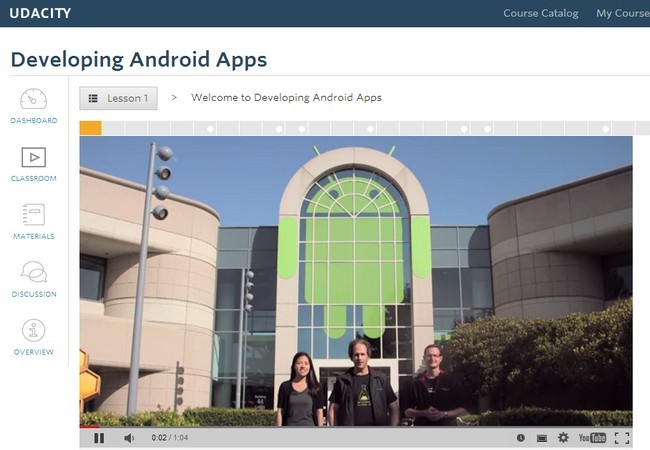Click Welcome to Developing Android Apps title

pyautogui.click(x=286, y=98)
